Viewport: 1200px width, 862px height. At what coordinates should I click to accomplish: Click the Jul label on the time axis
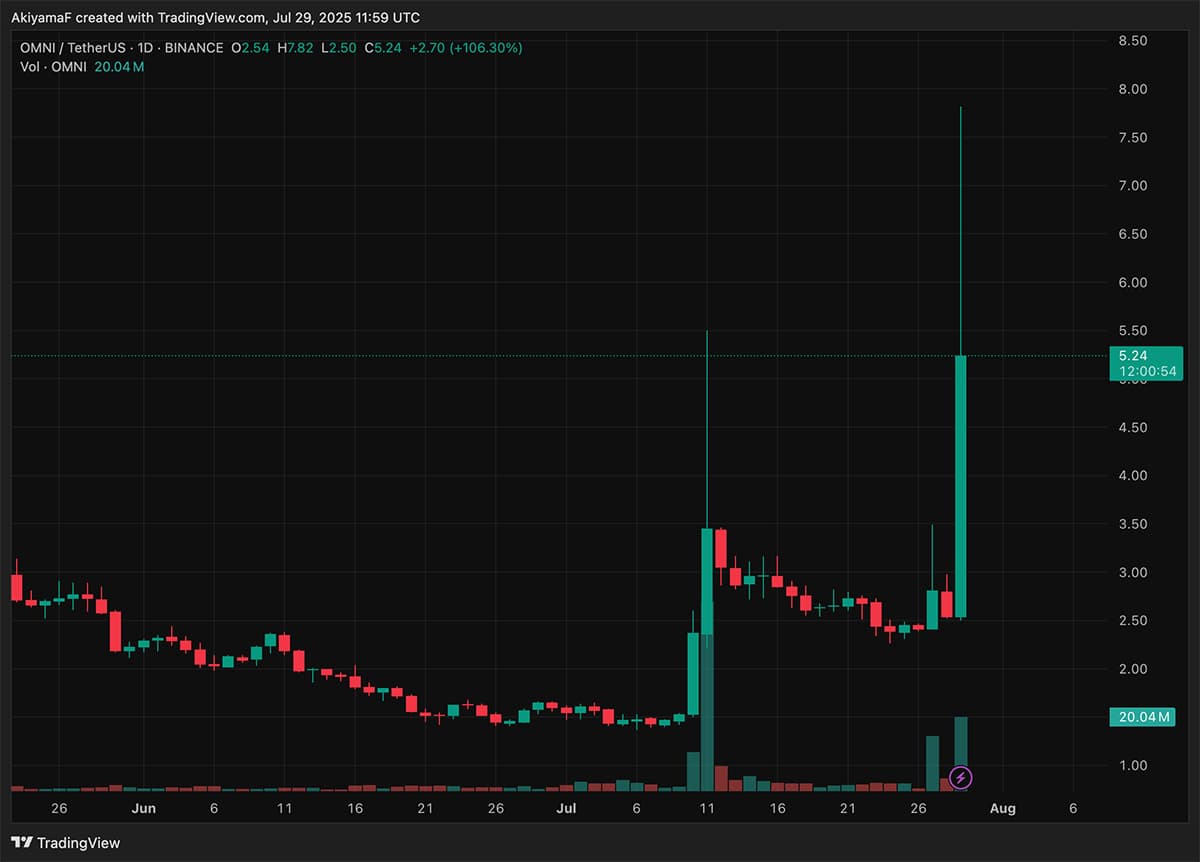(566, 808)
